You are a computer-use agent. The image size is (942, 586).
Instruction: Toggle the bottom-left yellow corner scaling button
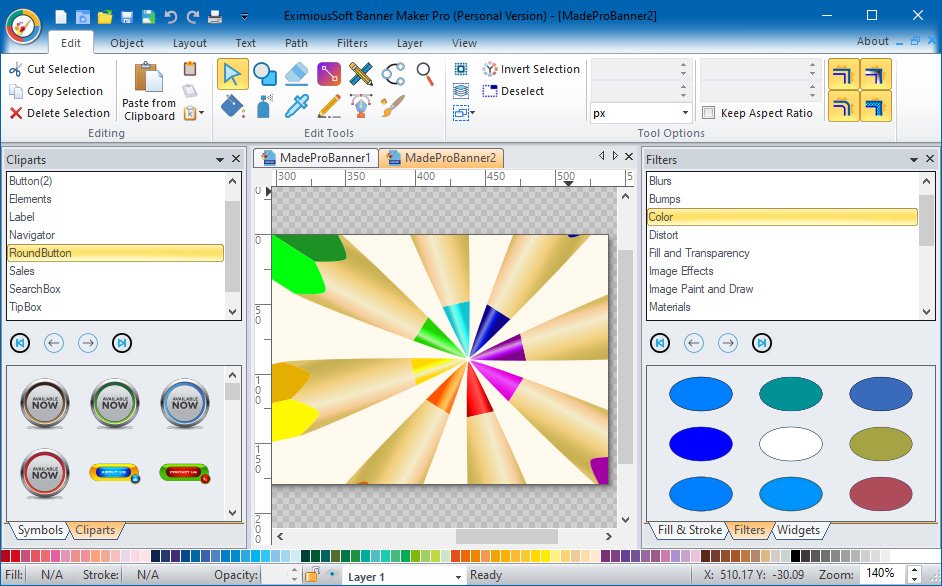[843, 106]
